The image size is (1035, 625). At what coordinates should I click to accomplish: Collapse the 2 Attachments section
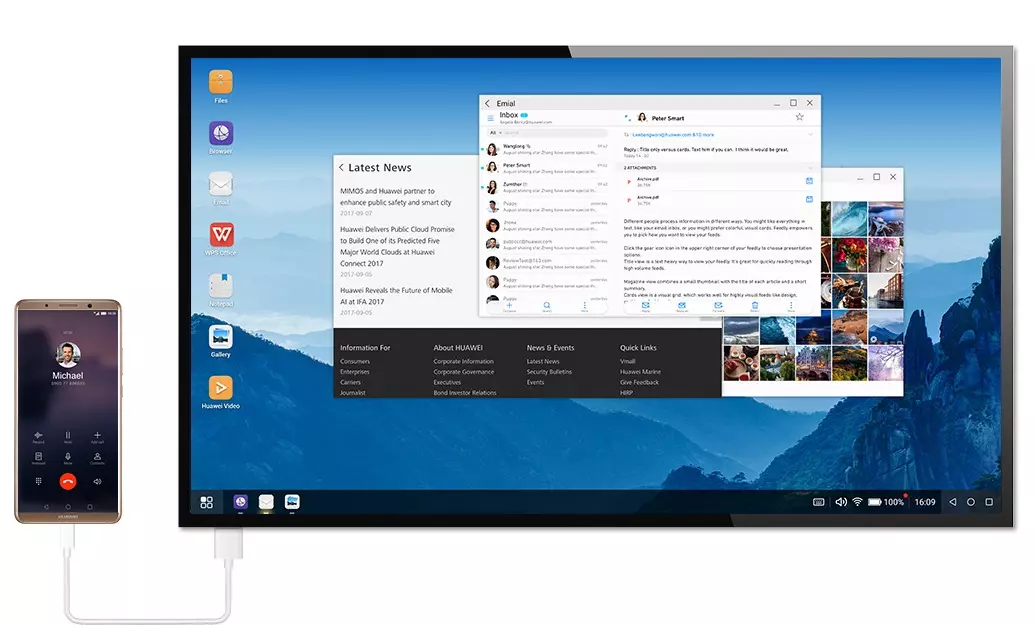(811, 168)
